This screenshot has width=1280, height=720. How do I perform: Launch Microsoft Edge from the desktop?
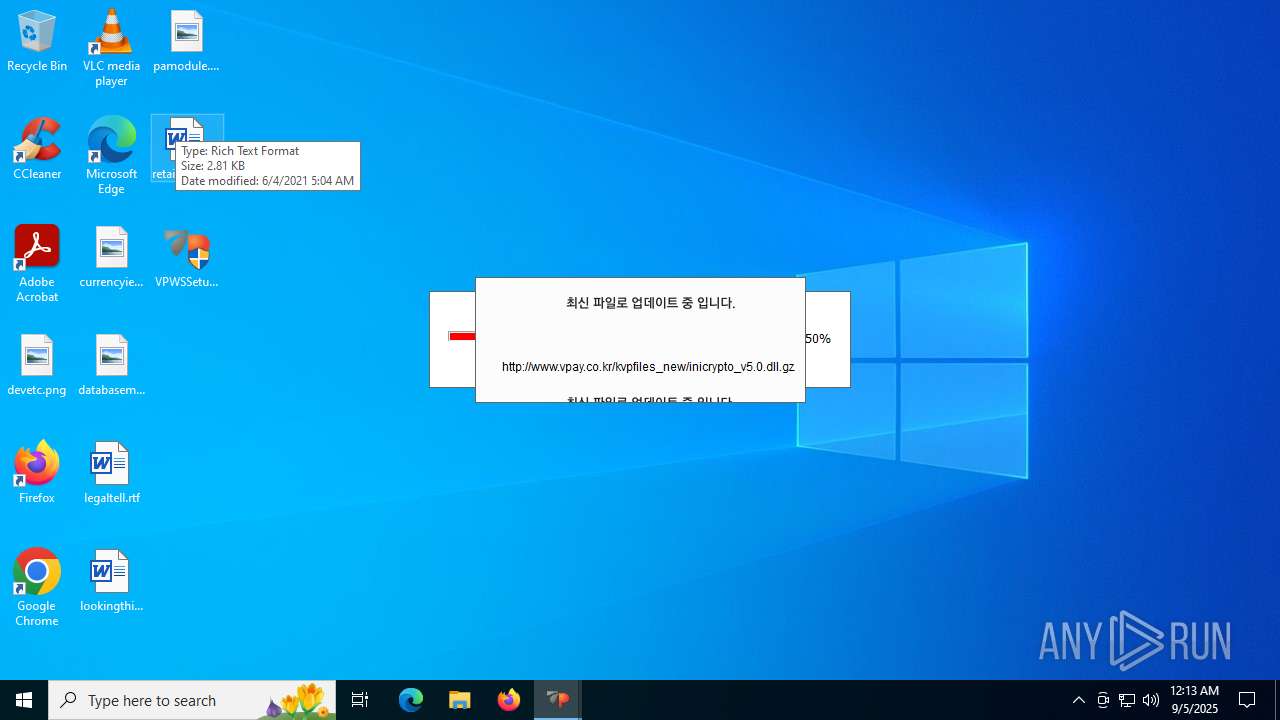[x=111, y=156]
